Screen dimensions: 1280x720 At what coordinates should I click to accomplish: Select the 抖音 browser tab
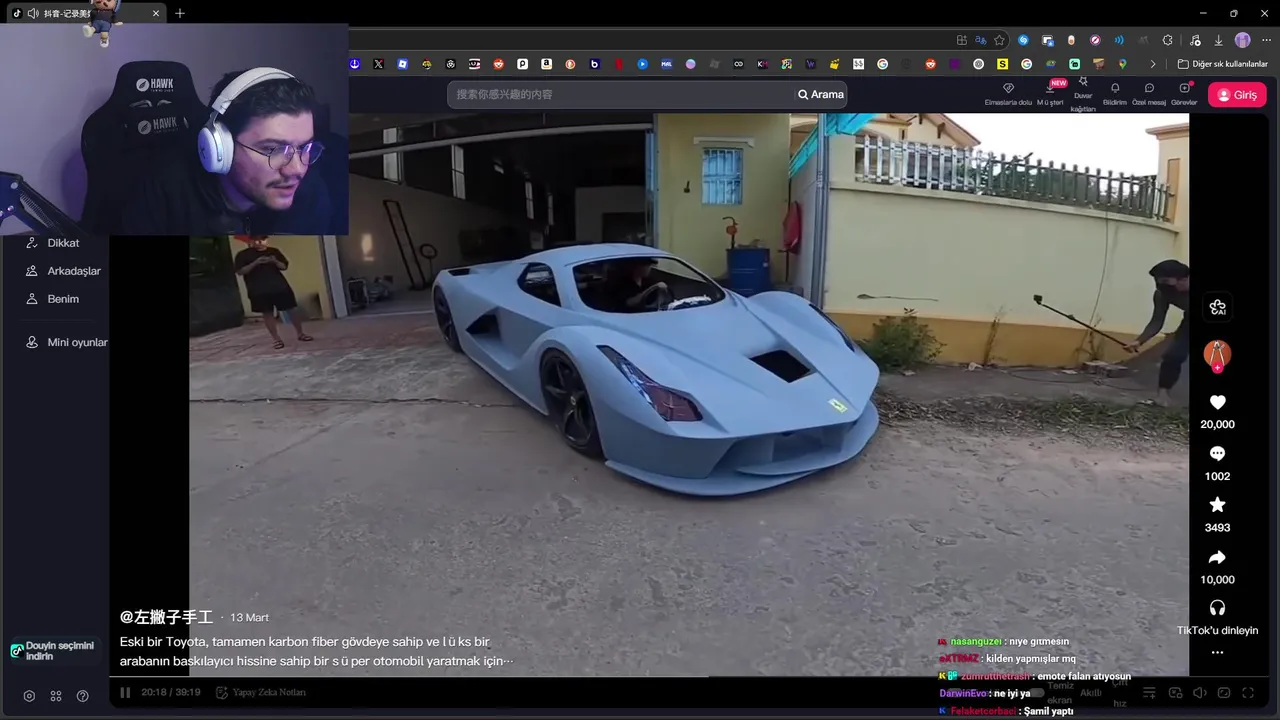tap(84, 13)
